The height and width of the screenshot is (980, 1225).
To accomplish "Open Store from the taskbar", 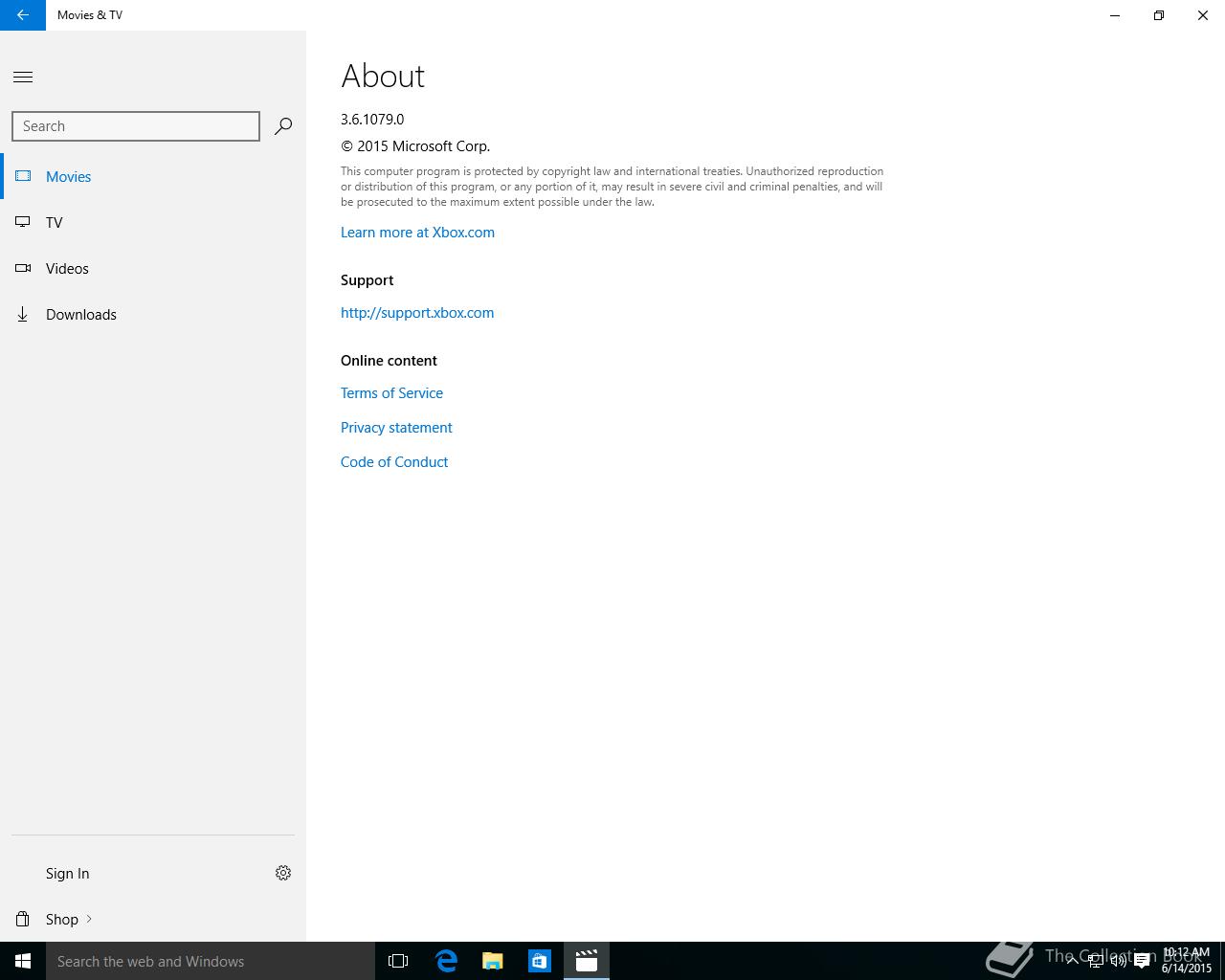I will pos(540,961).
